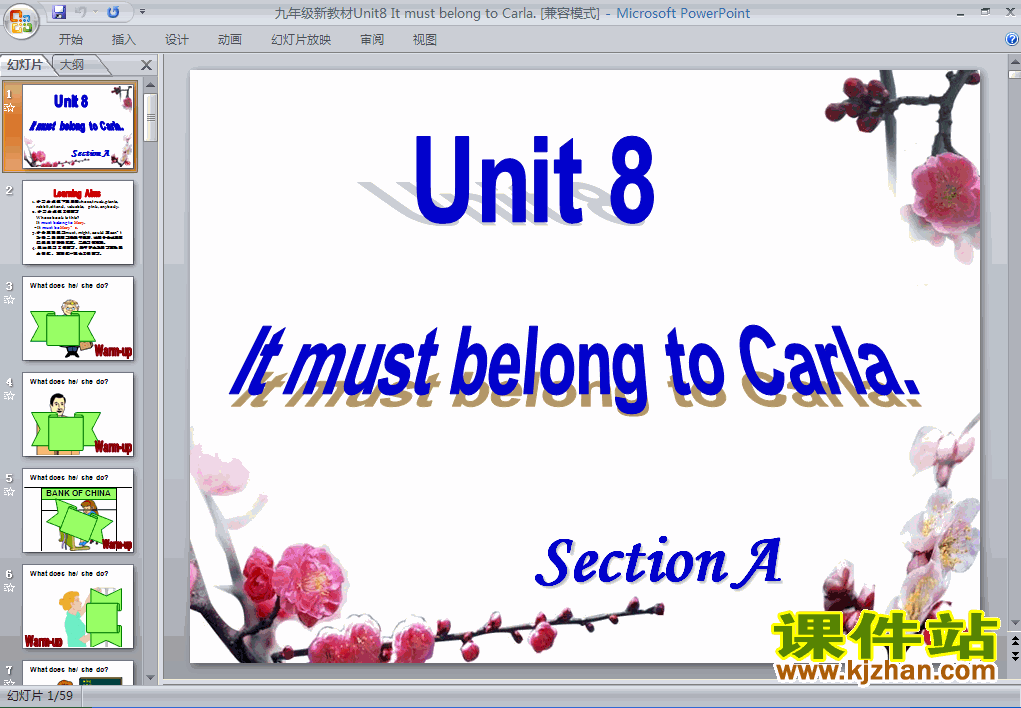Go to next slide double-arrow button
The width and height of the screenshot is (1021, 708).
point(1014,655)
